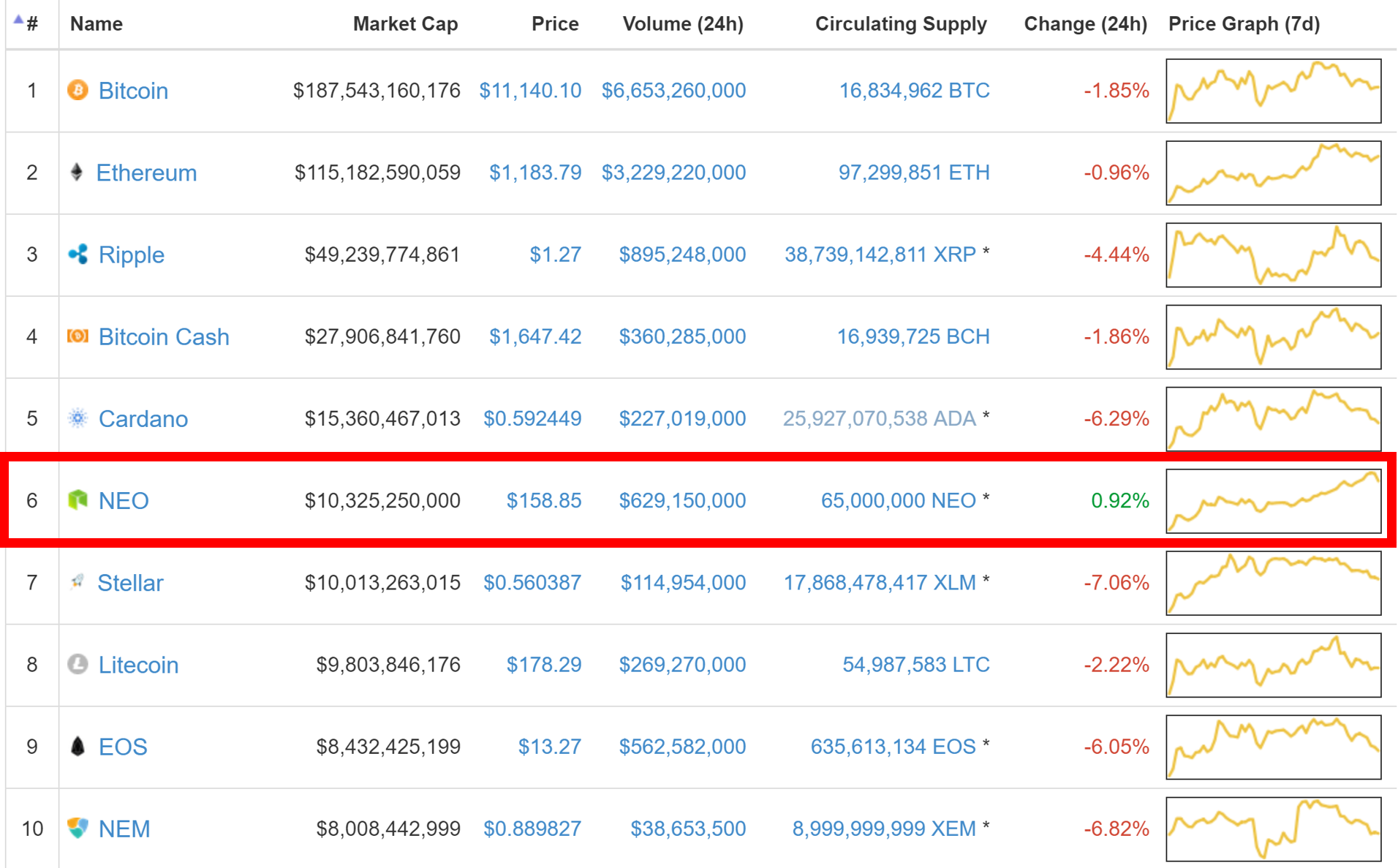Click the Ripple logo icon
Viewport: 1398px width, 868px height.
[78, 254]
